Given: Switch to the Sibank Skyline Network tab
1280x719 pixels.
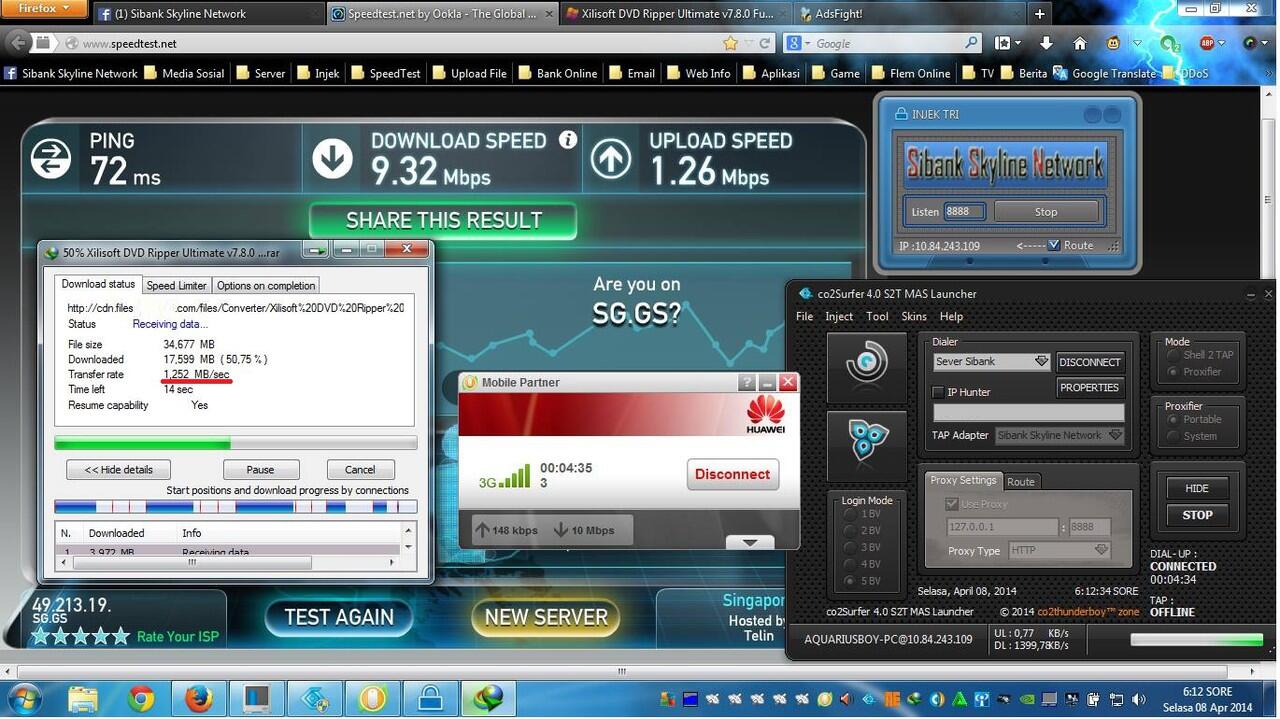Looking at the screenshot, I should click(x=208, y=14).
